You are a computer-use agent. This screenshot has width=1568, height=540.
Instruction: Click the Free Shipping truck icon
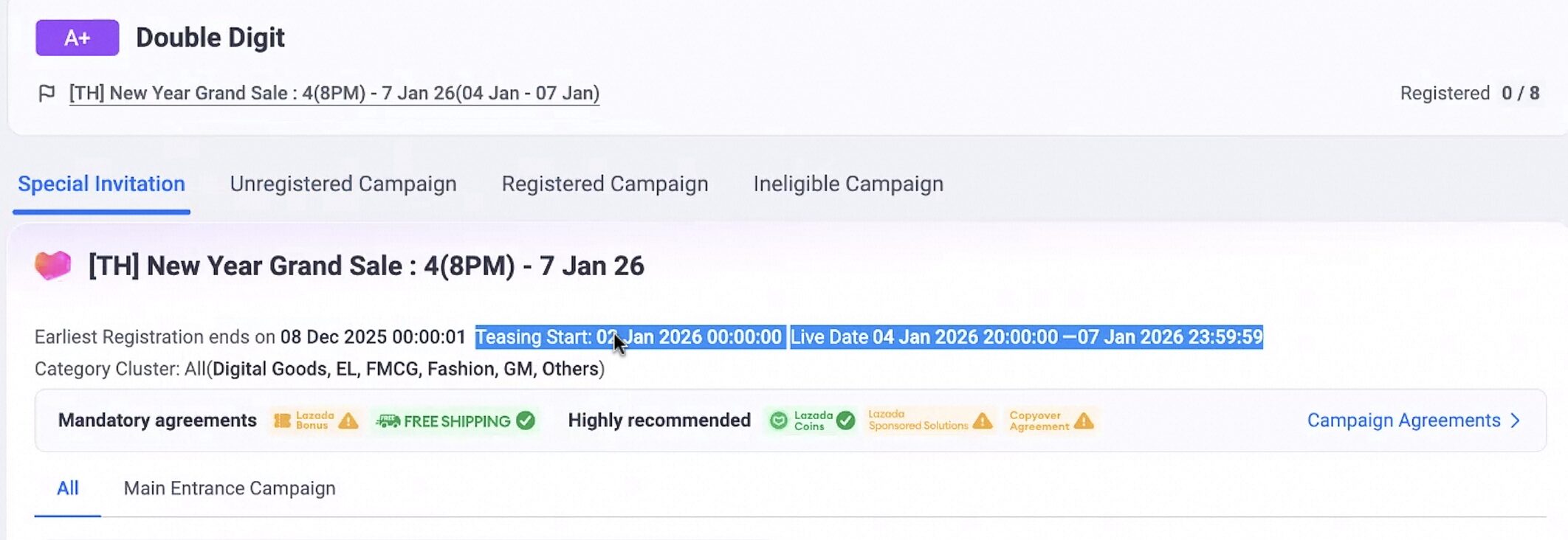coord(388,421)
